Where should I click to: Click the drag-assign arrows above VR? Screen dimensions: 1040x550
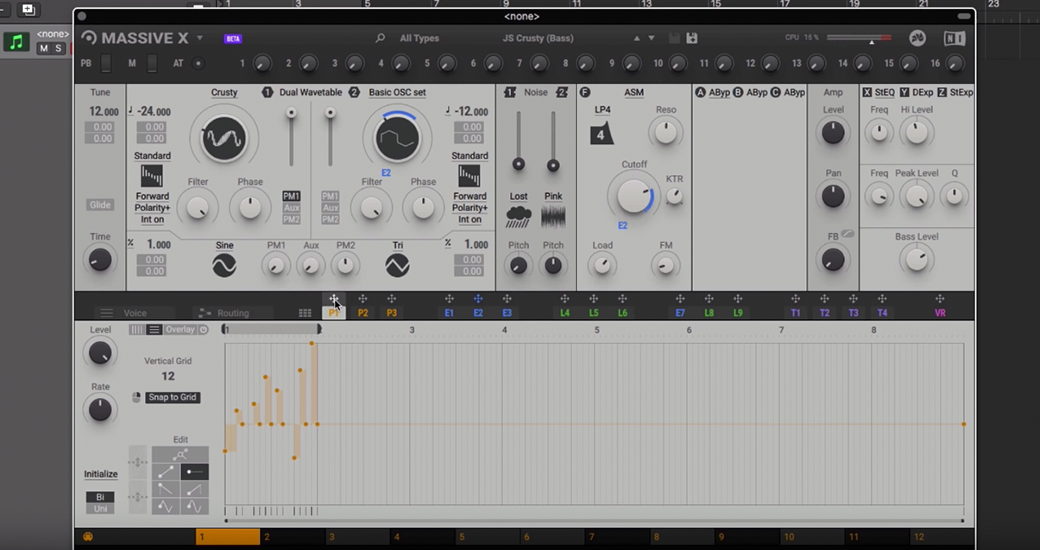(939, 299)
